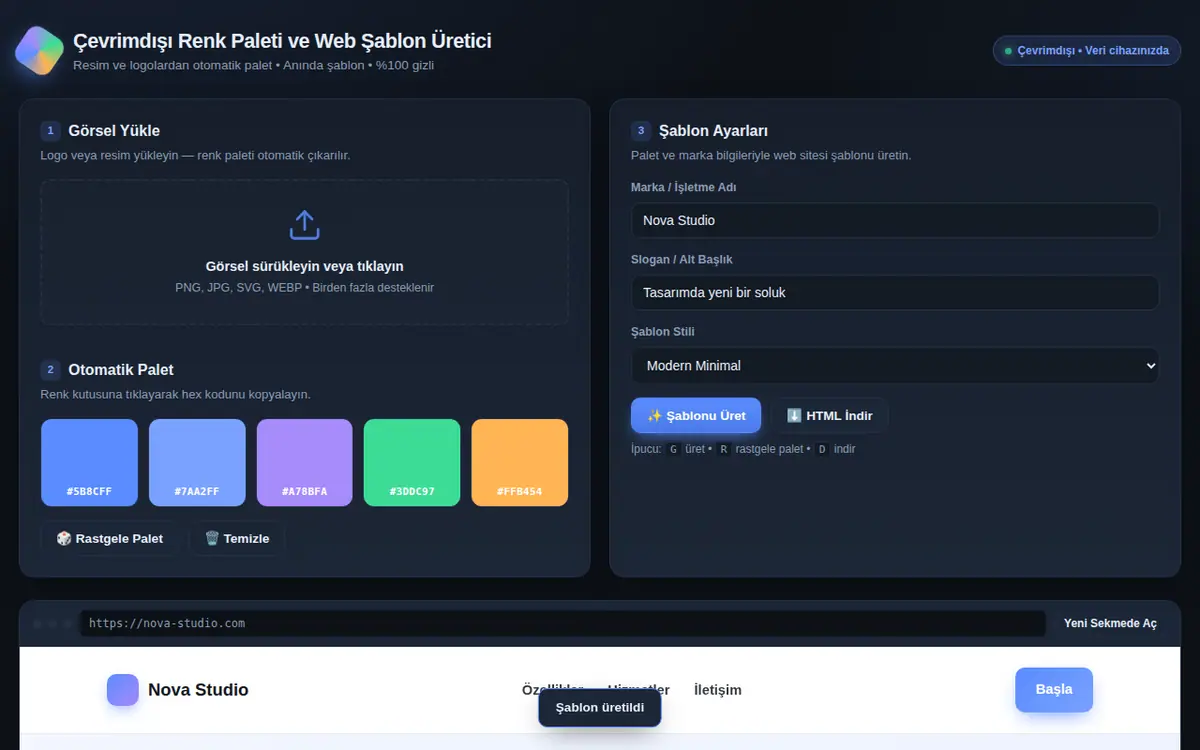Pick the green #3DDC97 swatch
Screen dimensions: 1200x750
[412, 463]
